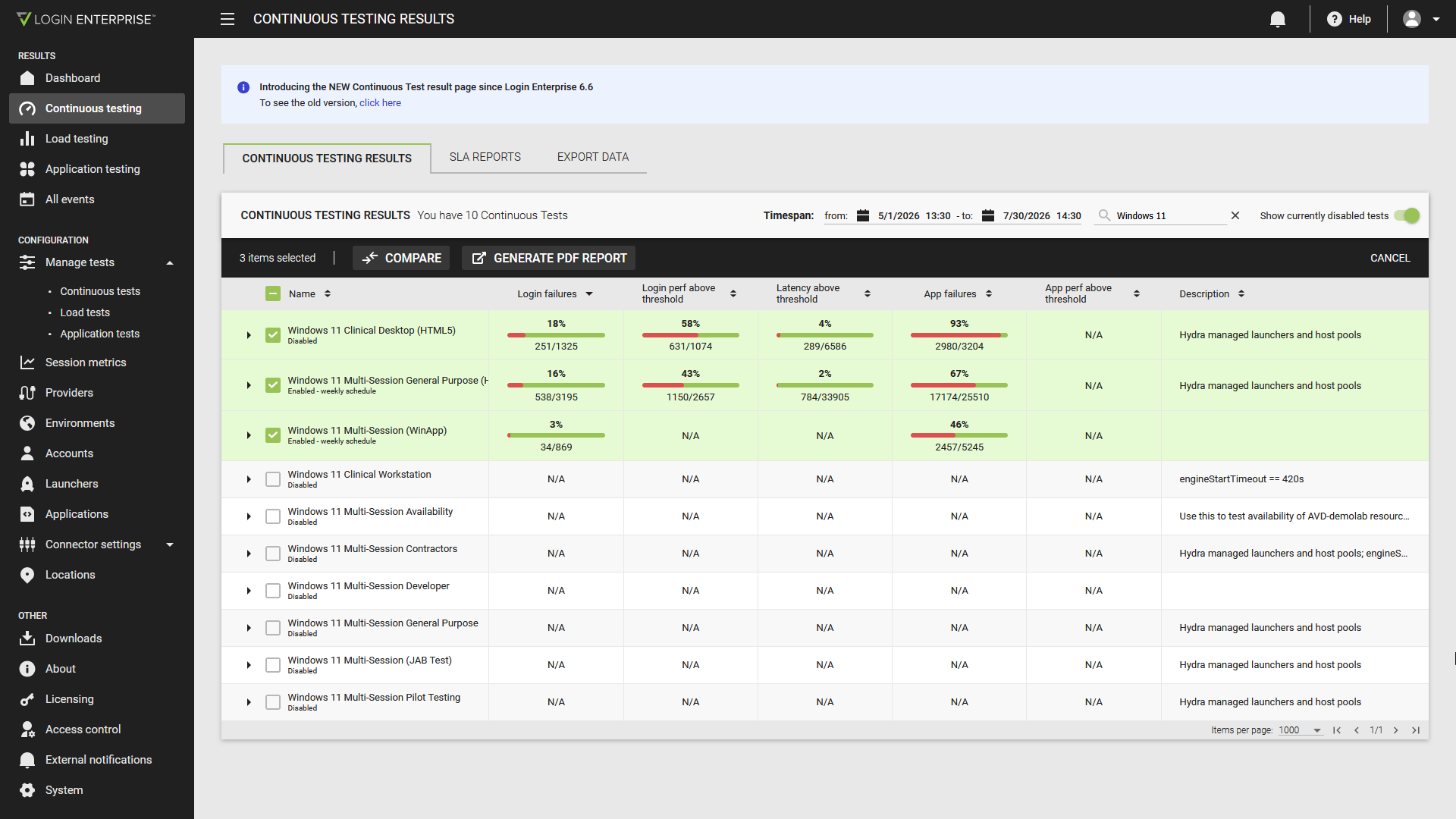
Task: Check Windows 11 Clinical Workstation checkbox
Action: click(x=273, y=479)
